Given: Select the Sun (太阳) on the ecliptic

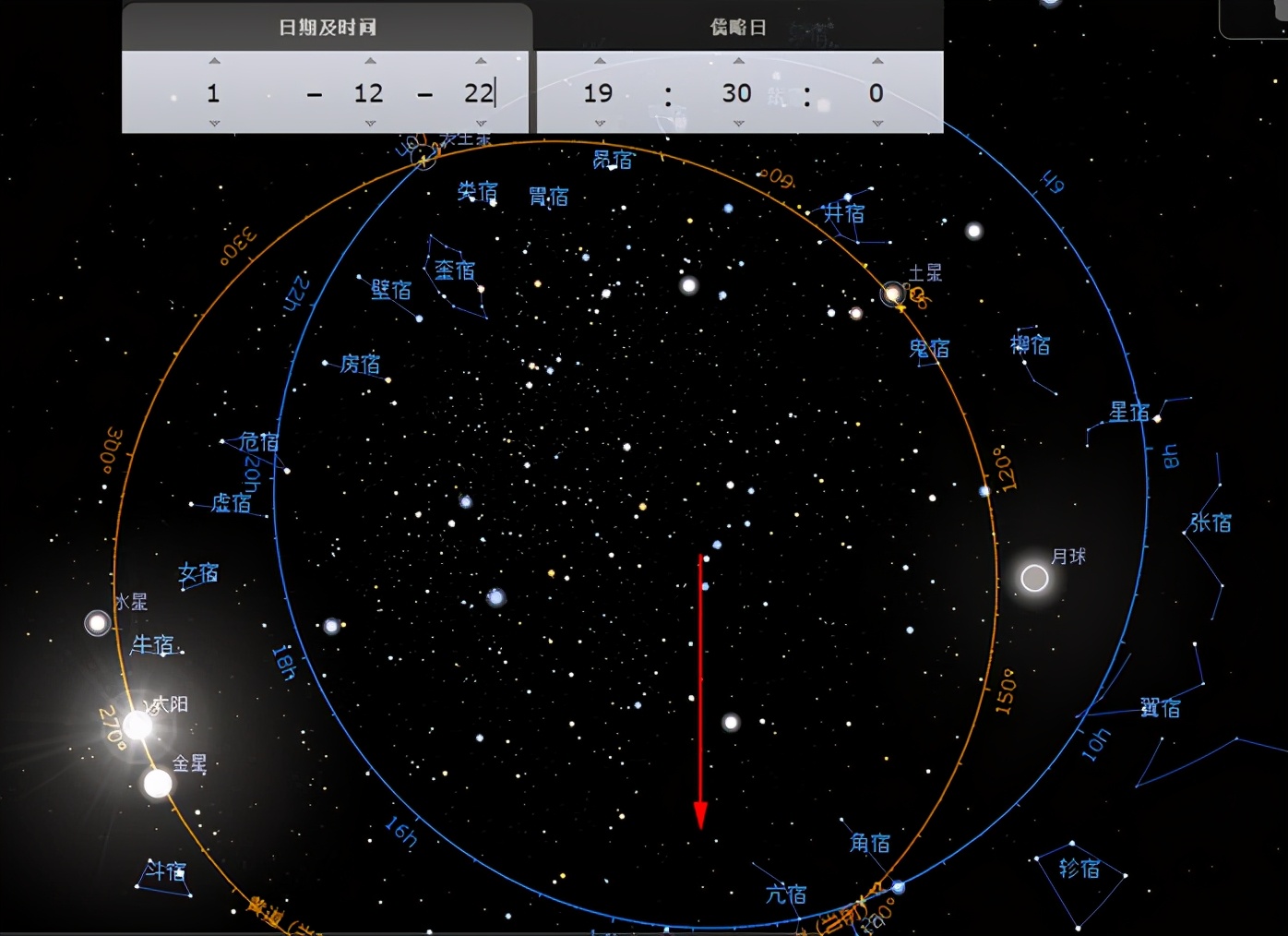Looking at the screenshot, I should click(x=137, y=726).
